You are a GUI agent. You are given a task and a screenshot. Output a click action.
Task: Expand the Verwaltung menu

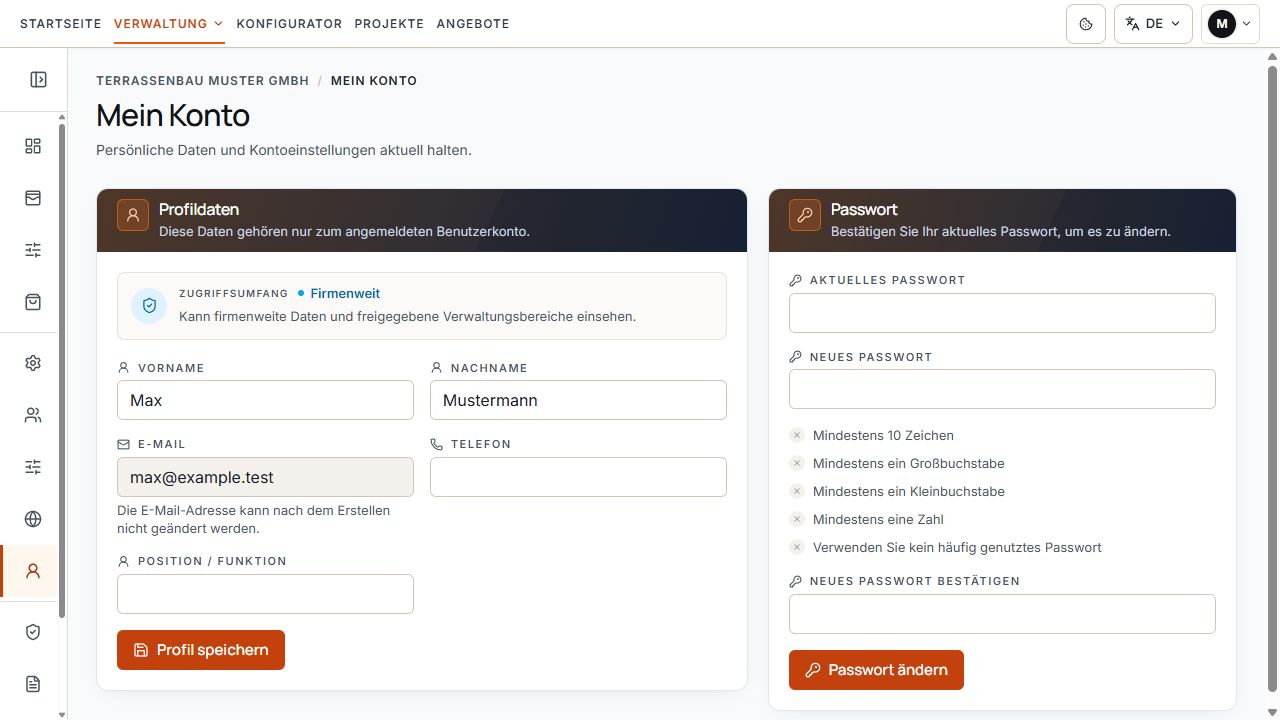169,24
